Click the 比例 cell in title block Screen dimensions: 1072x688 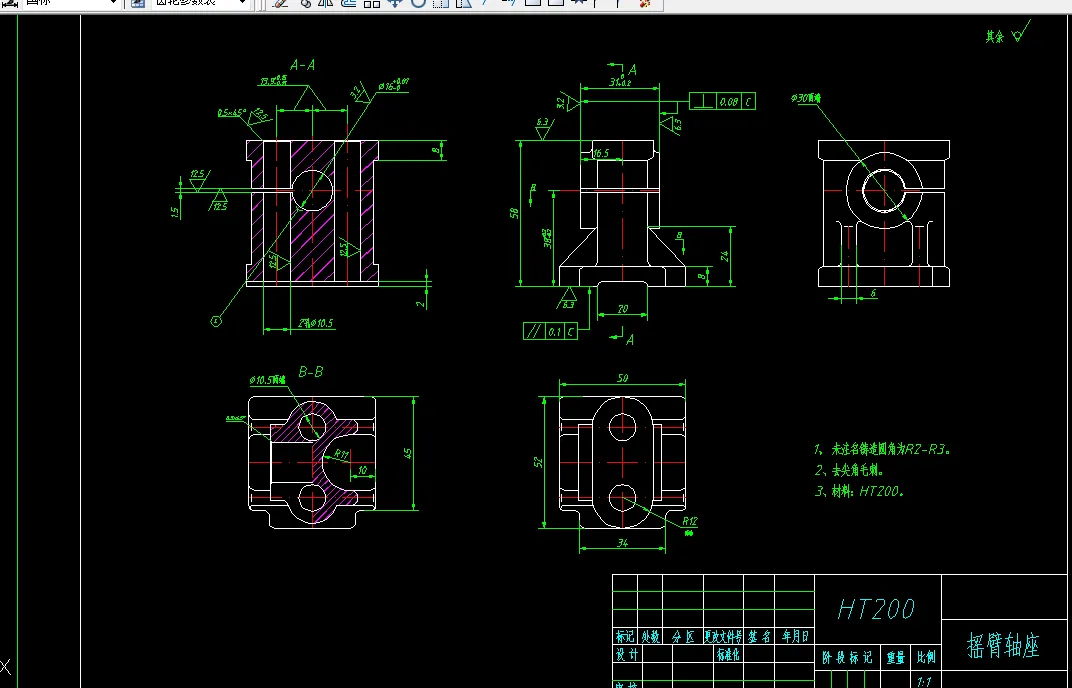coord(926,657)
